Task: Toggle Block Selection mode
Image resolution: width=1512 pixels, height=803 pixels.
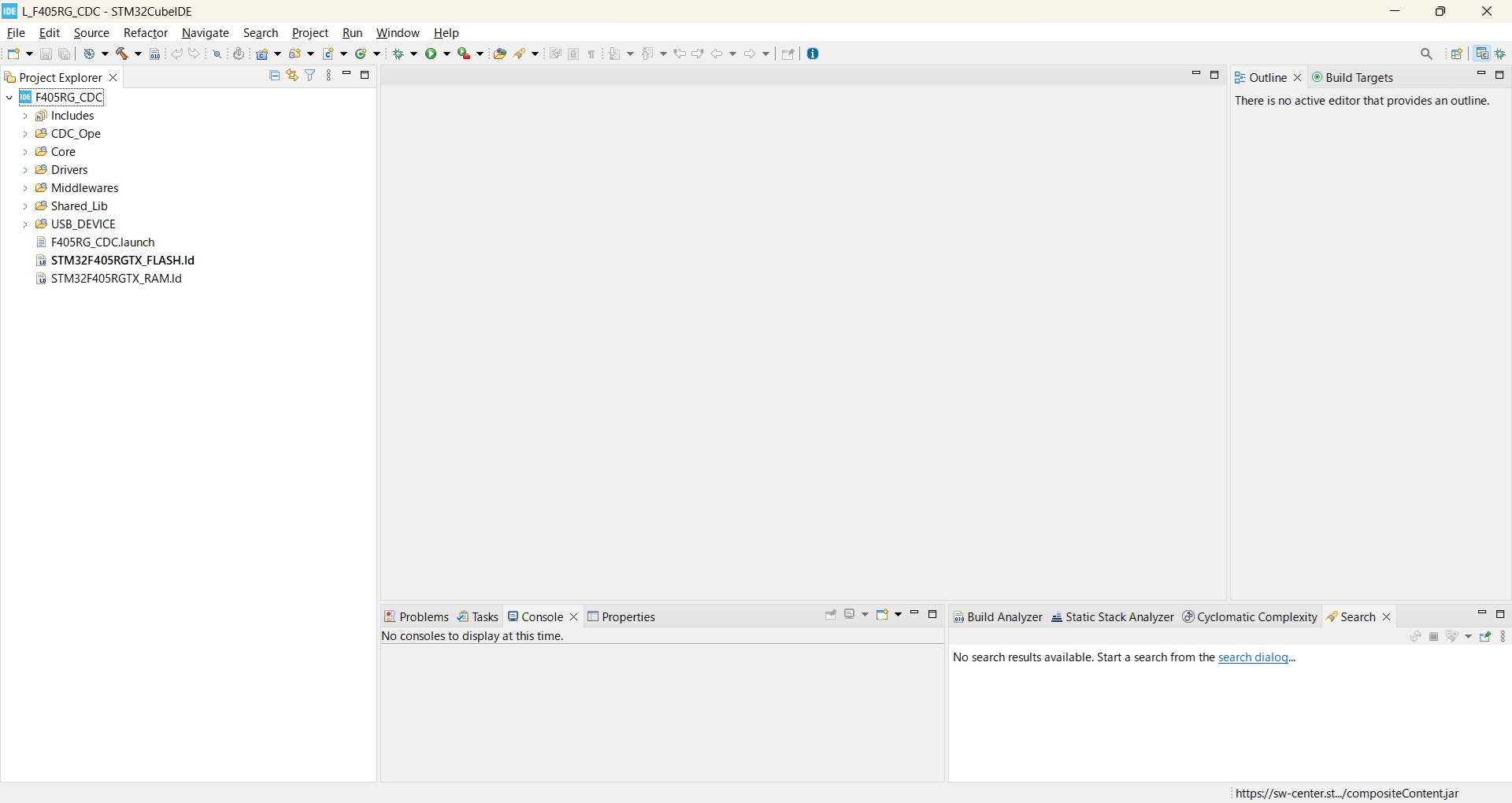Action: [x=574, y=54]
